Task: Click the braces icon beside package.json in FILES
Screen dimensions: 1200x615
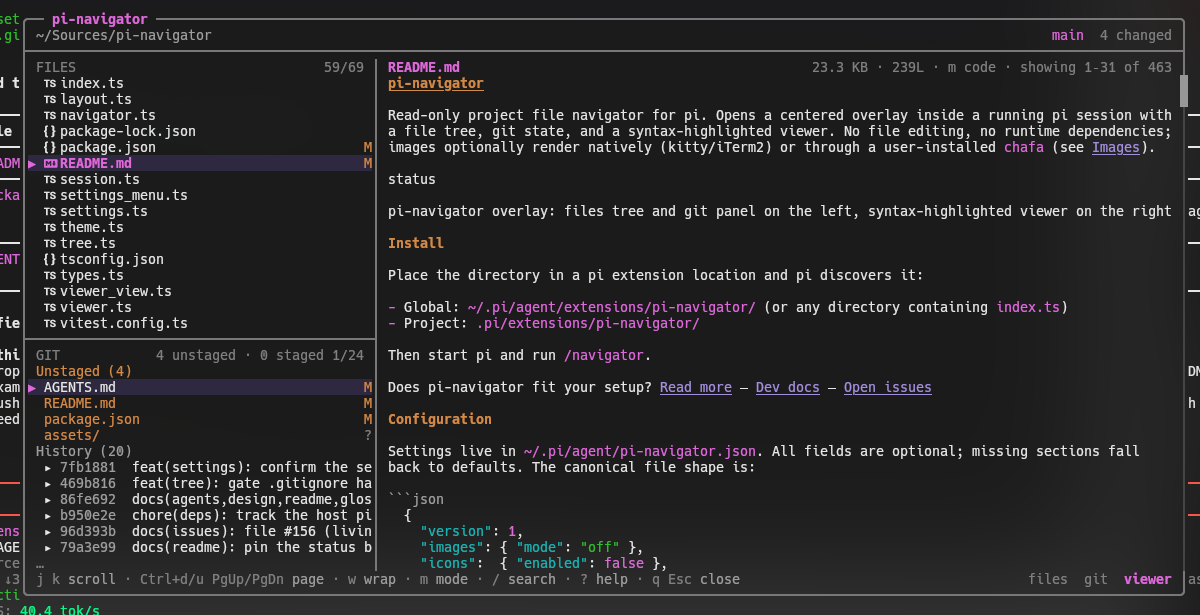Action: (50, 148)
